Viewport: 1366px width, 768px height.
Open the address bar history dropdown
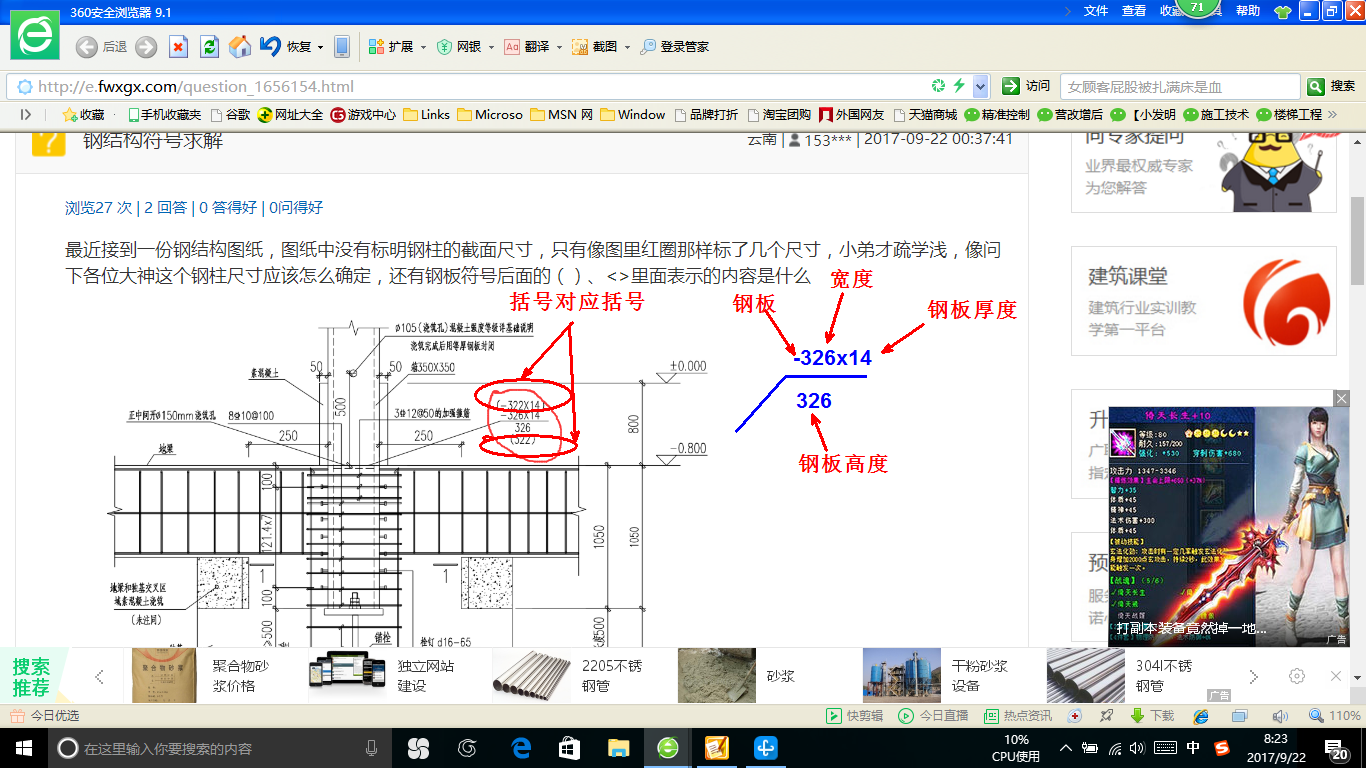point(980,86)
